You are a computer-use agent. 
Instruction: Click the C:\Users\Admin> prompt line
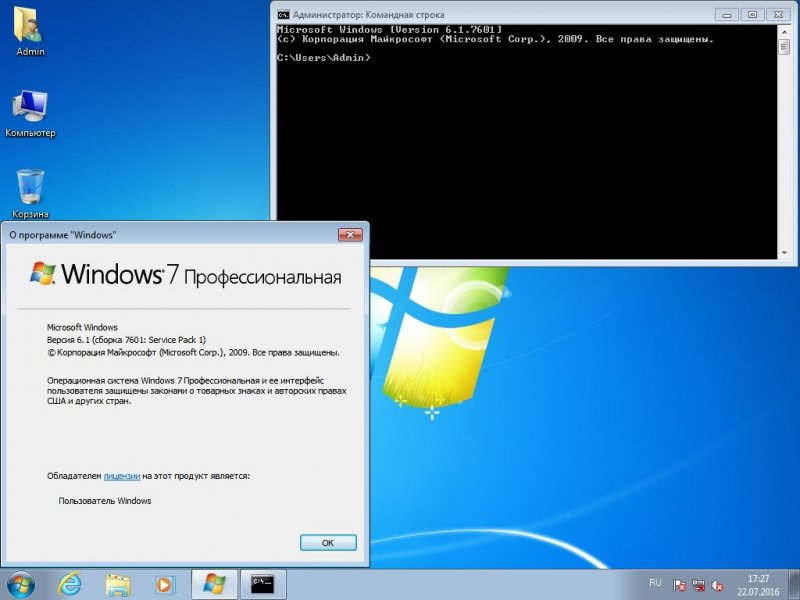[324, 58]
